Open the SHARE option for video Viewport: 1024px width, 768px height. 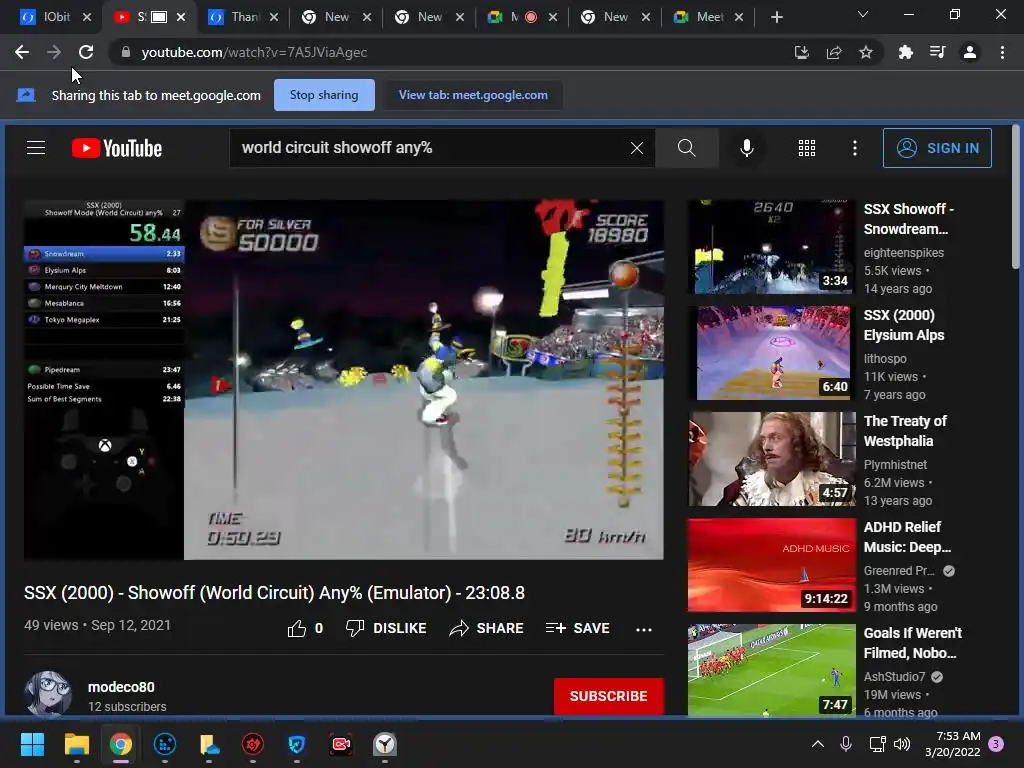click(x=486, y=628)
